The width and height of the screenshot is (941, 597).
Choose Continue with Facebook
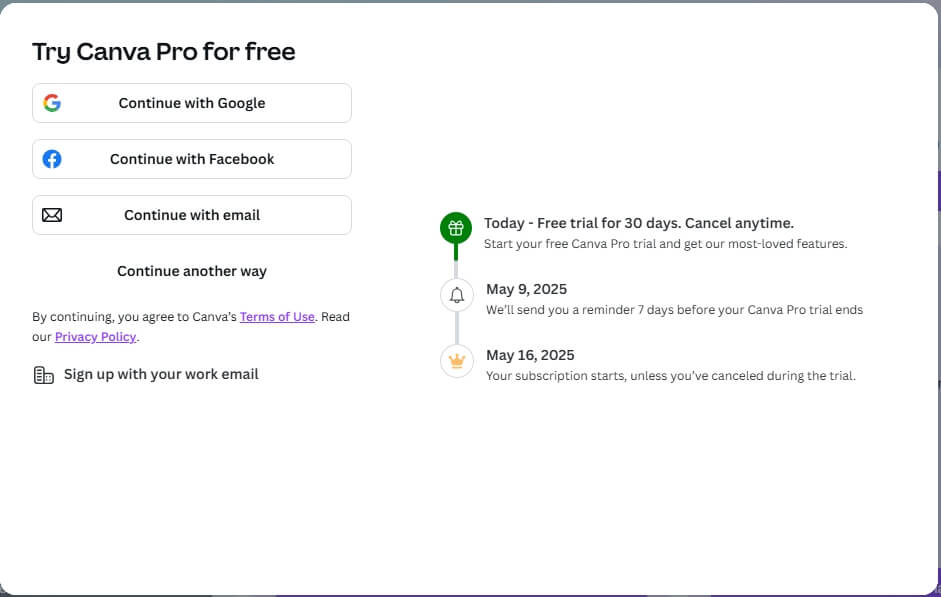[192, 159]
